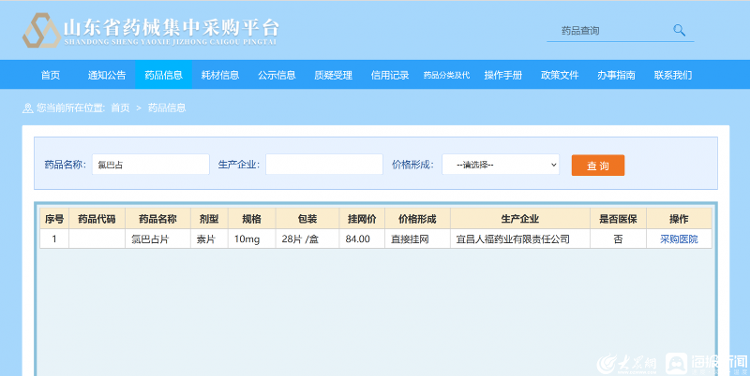This screenshot has height=376, width=750.
Task: Open the 公示信息 tab
Action: tap(276, 75)
